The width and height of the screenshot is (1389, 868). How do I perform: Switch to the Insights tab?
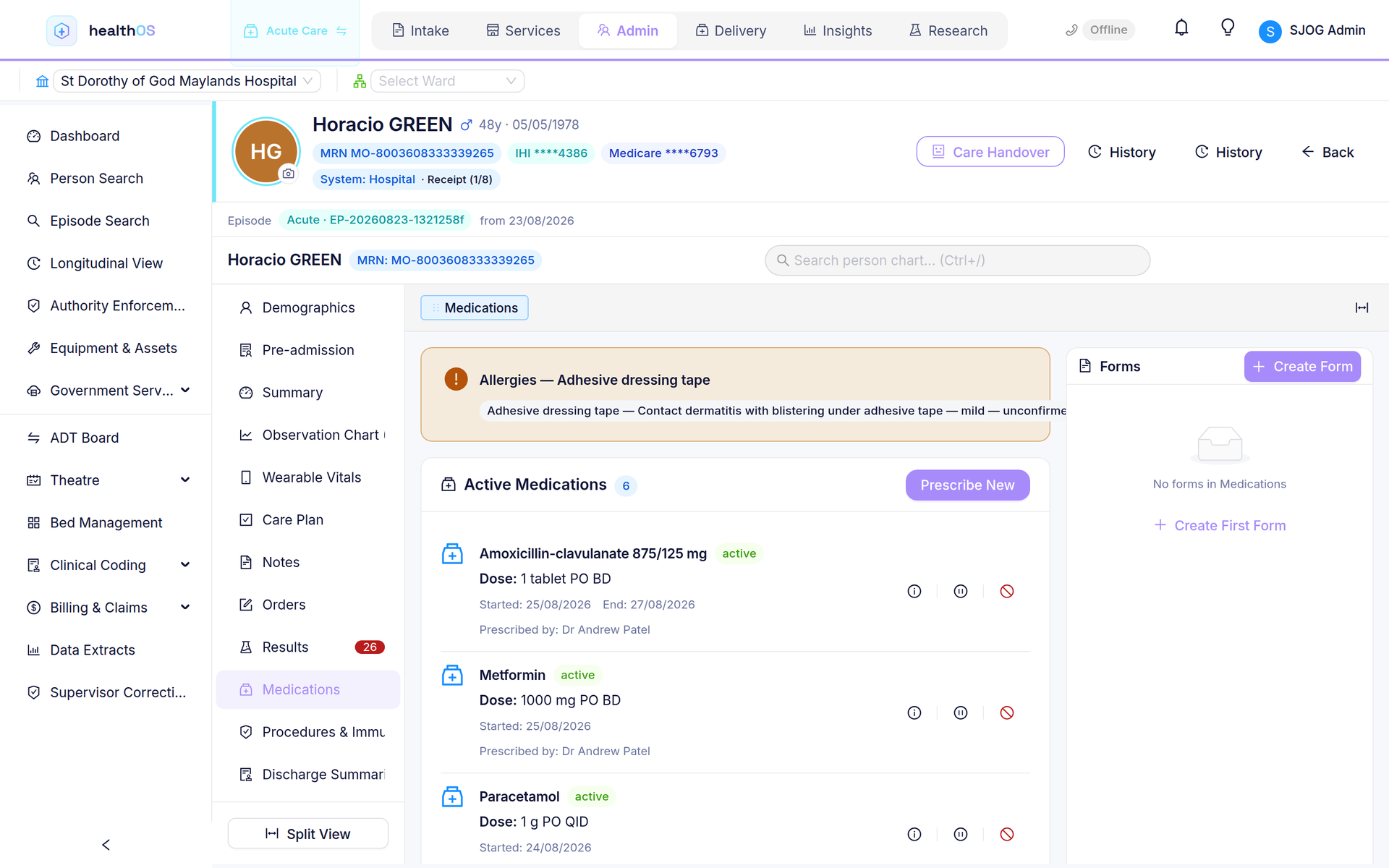pos(838,30)
